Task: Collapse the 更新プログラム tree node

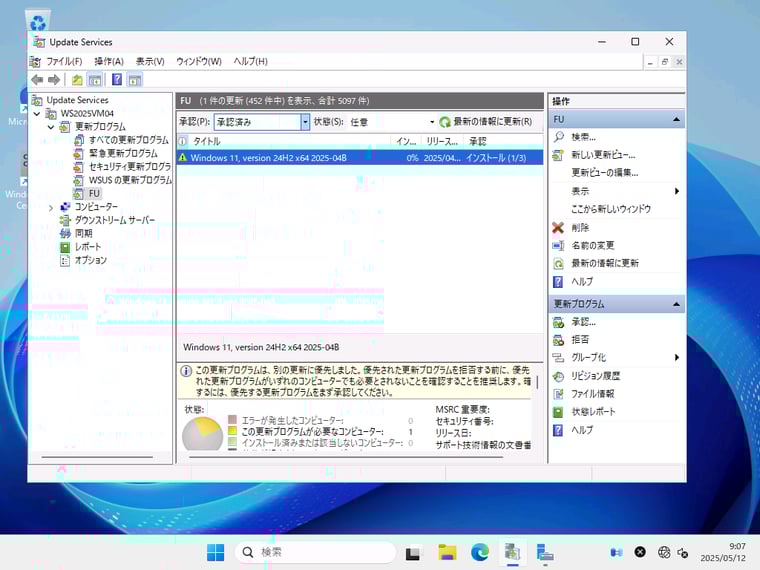Action: point(51,127)
